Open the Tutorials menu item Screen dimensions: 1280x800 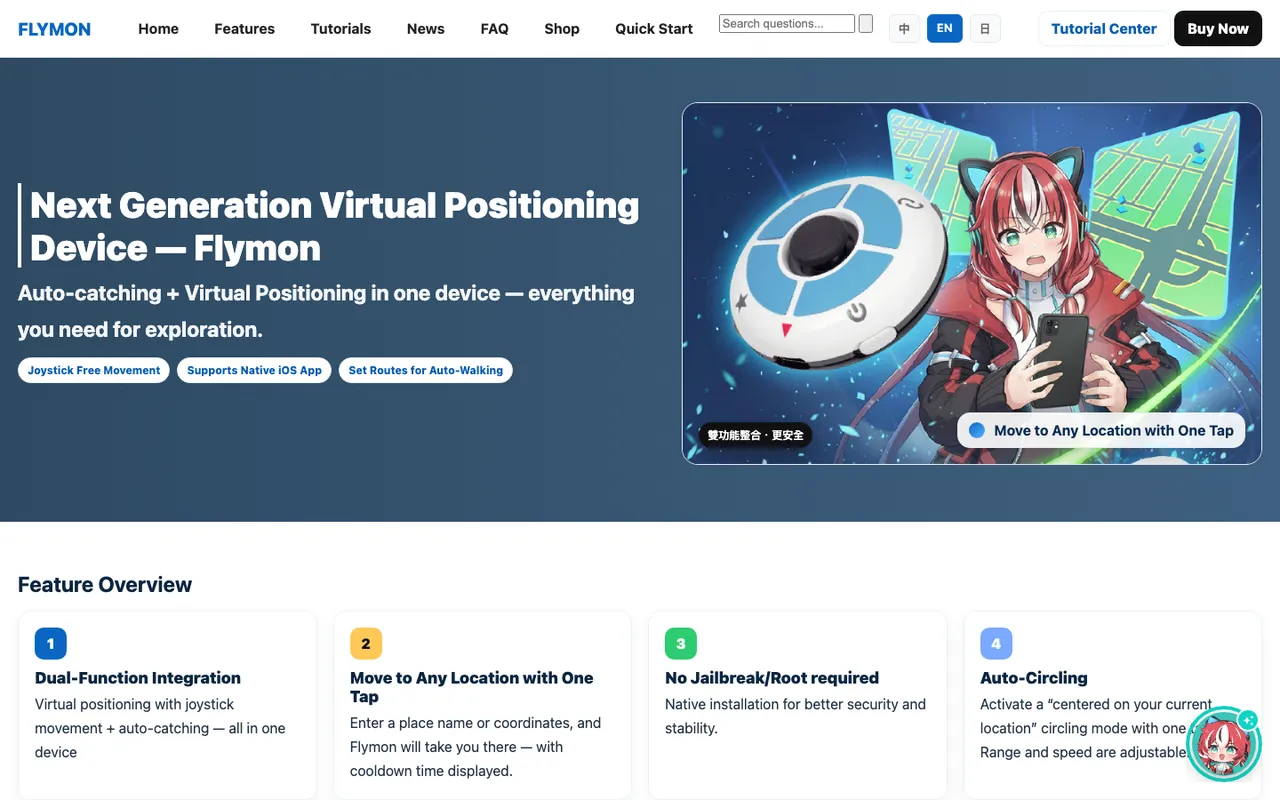[x=341, y=29]
